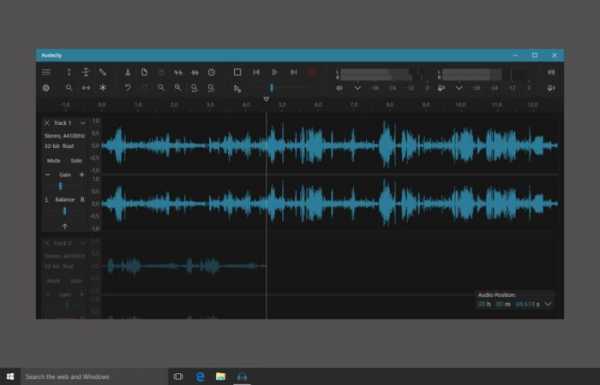Toggle Solo on Track 1
This screenshot has height=385, width=600.
point(76,161)
